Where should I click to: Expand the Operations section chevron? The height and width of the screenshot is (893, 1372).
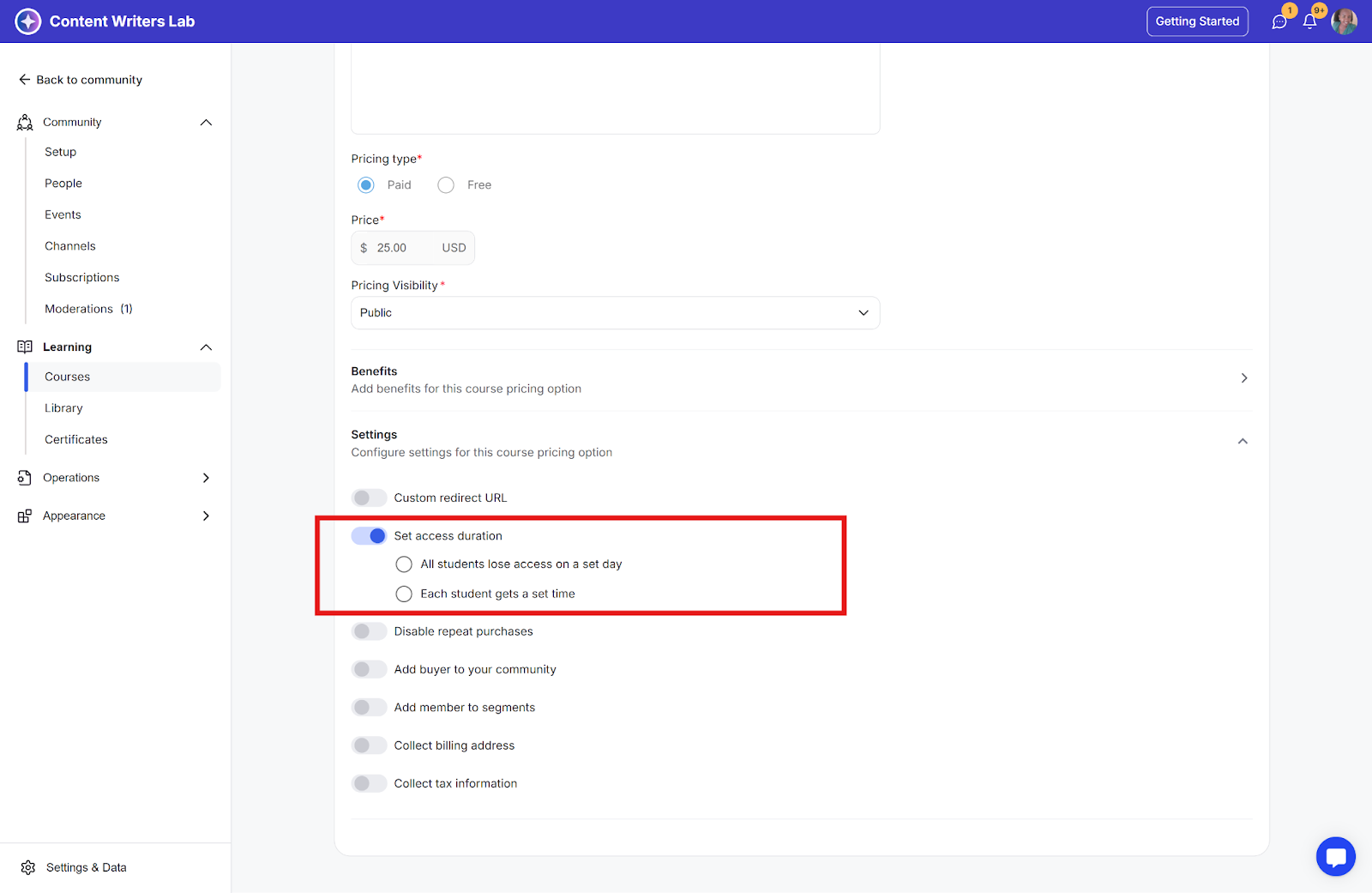pos(206,478)
